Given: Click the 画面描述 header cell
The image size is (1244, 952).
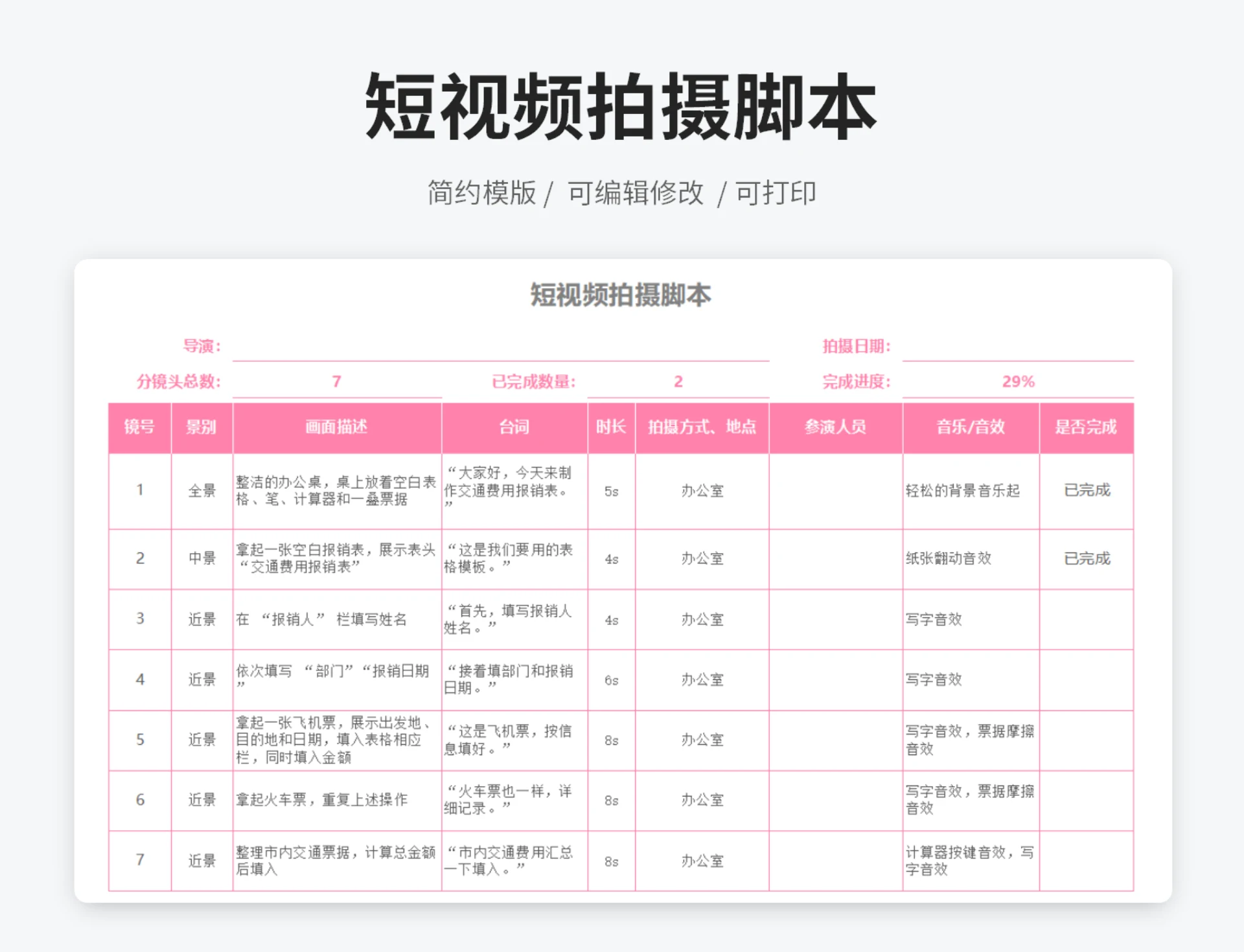Looking at the screenshot, I should 335,427.
